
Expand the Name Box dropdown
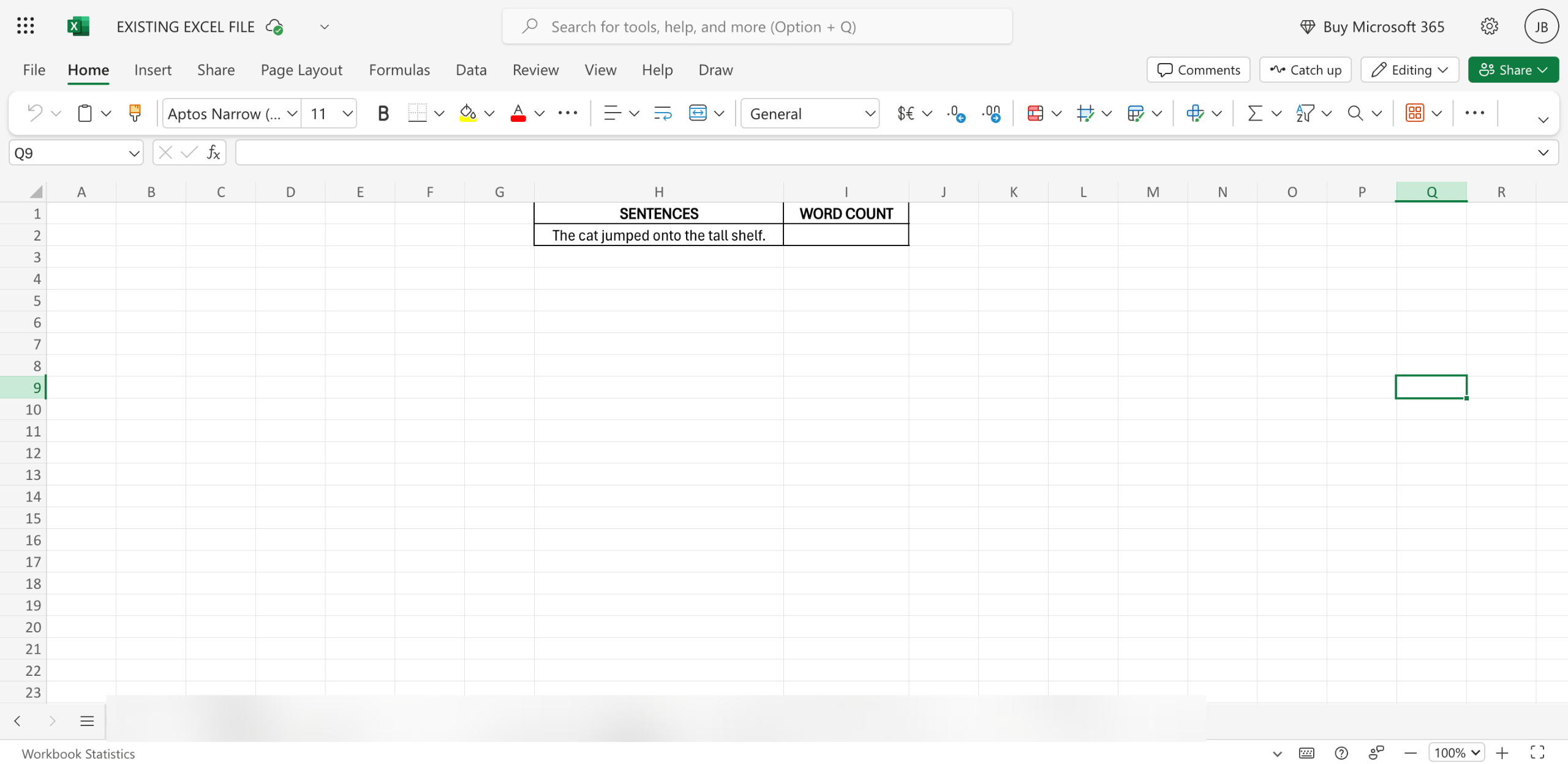click(134, 153)
